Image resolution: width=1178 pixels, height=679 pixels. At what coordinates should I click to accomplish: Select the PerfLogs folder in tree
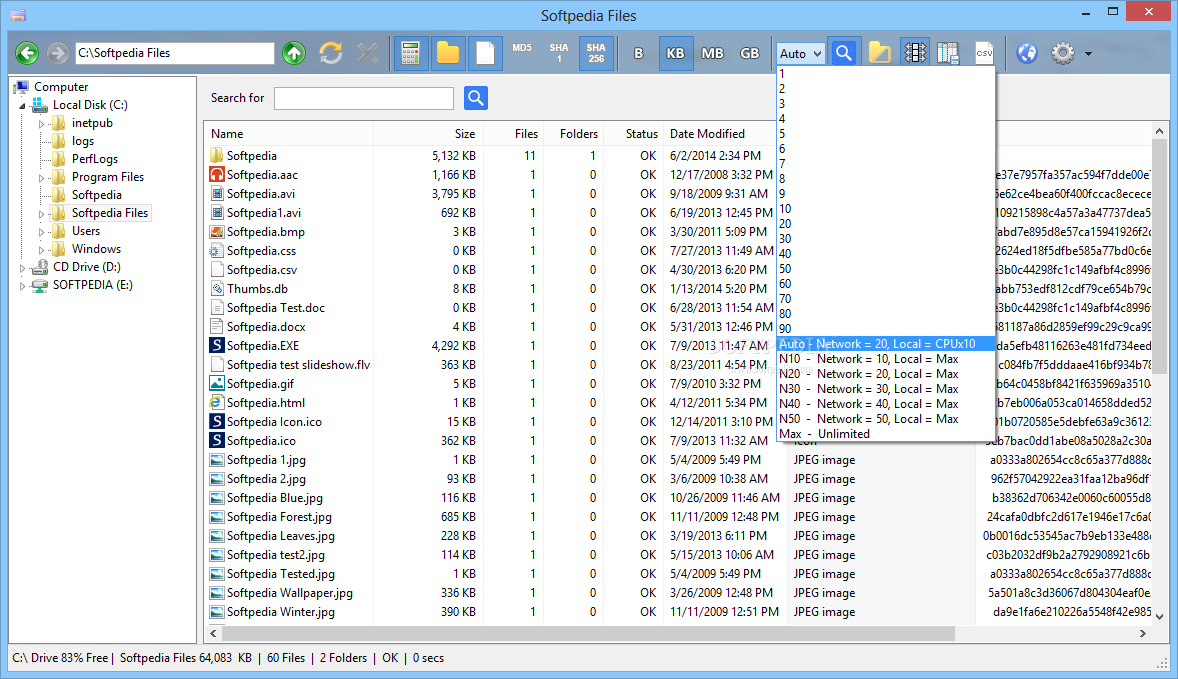pos(95,159)
